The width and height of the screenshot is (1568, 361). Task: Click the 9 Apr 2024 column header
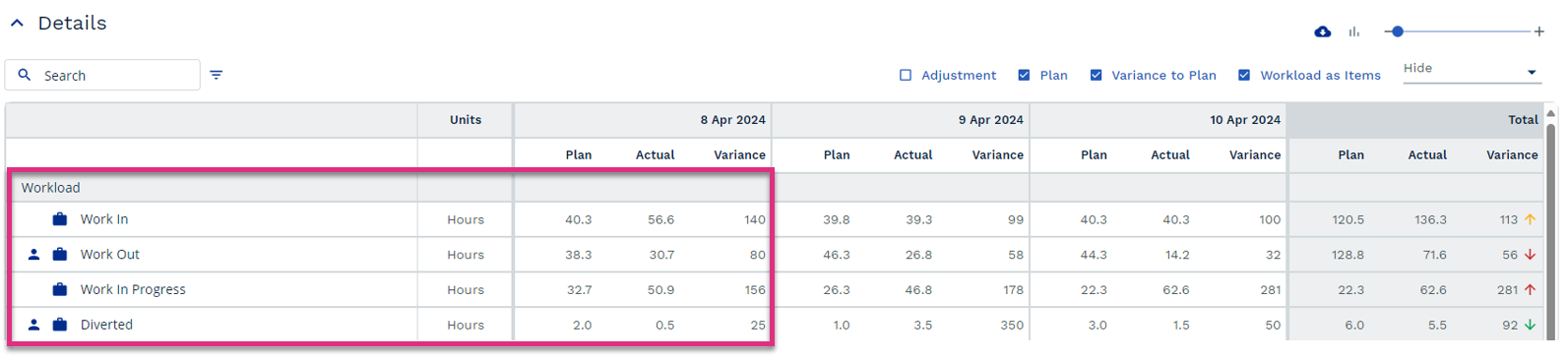coord(990,120)
